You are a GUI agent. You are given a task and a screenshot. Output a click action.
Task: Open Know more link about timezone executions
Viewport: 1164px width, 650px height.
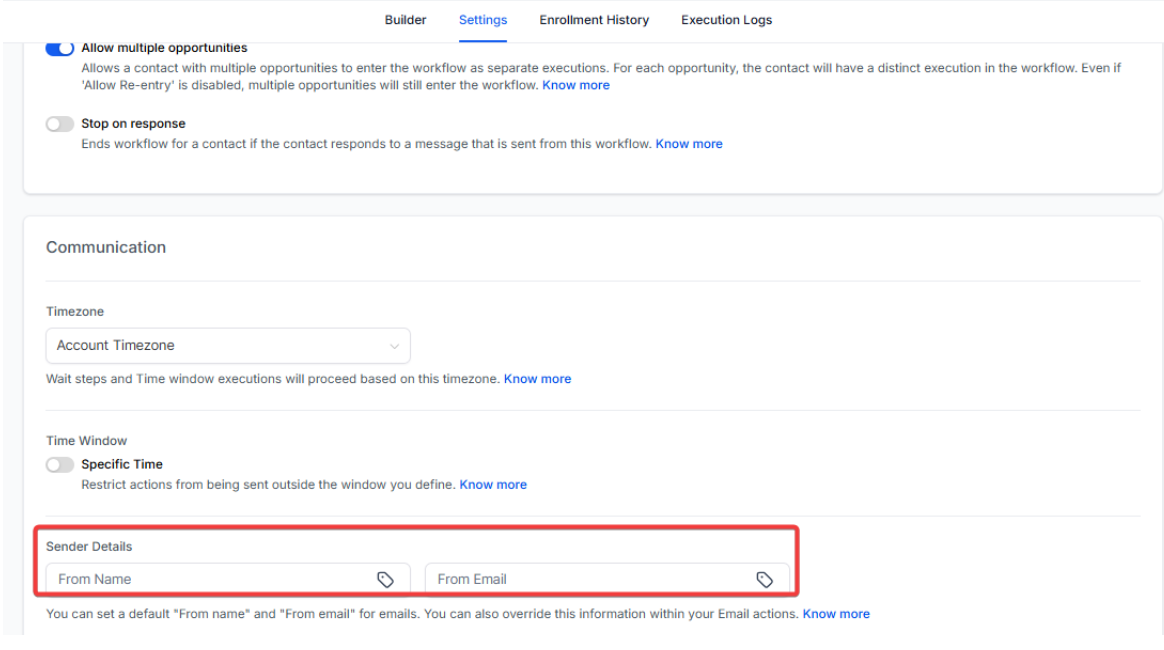click(537, 379)
